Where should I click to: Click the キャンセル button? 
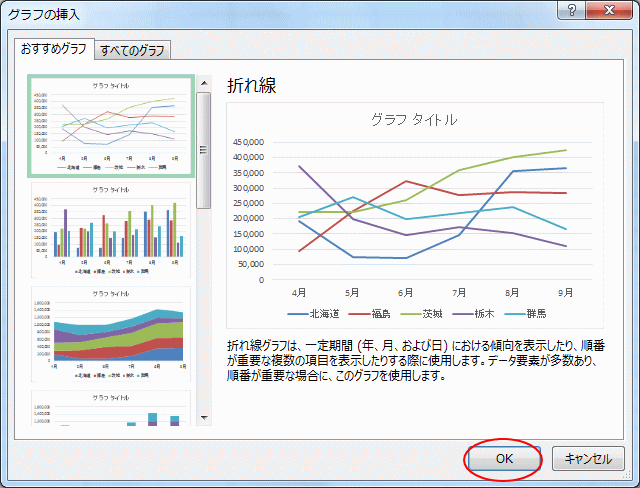click(x=588, y=459)
